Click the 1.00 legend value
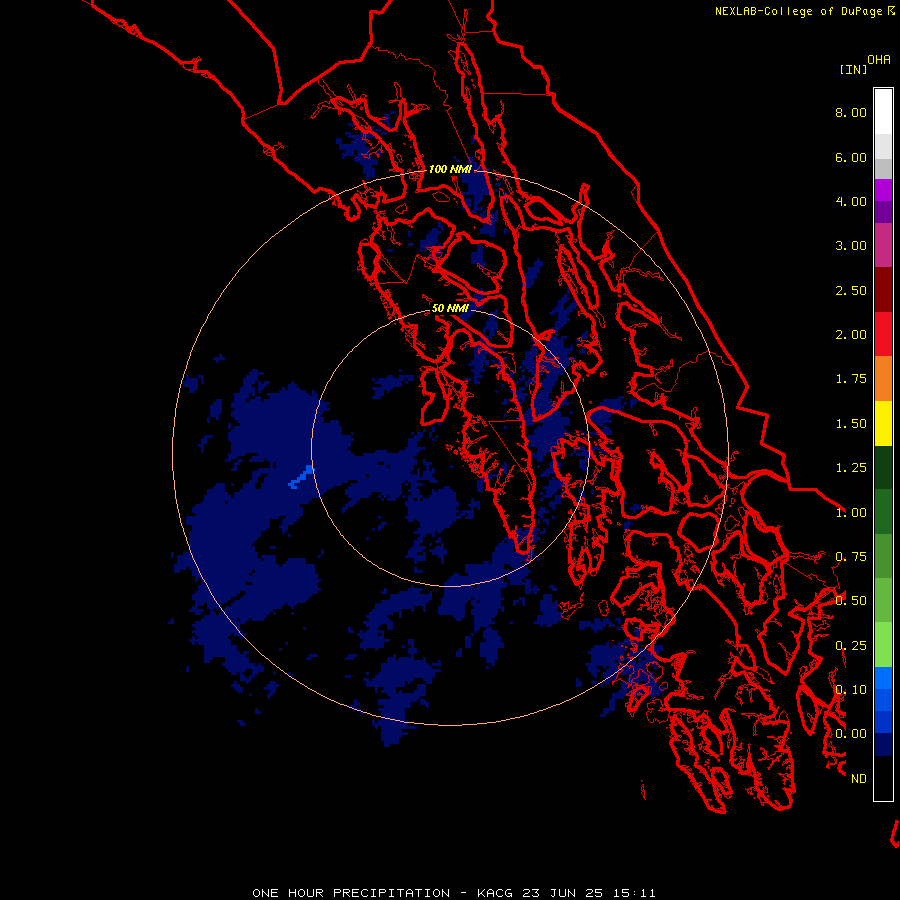 [x=851, y=513]
